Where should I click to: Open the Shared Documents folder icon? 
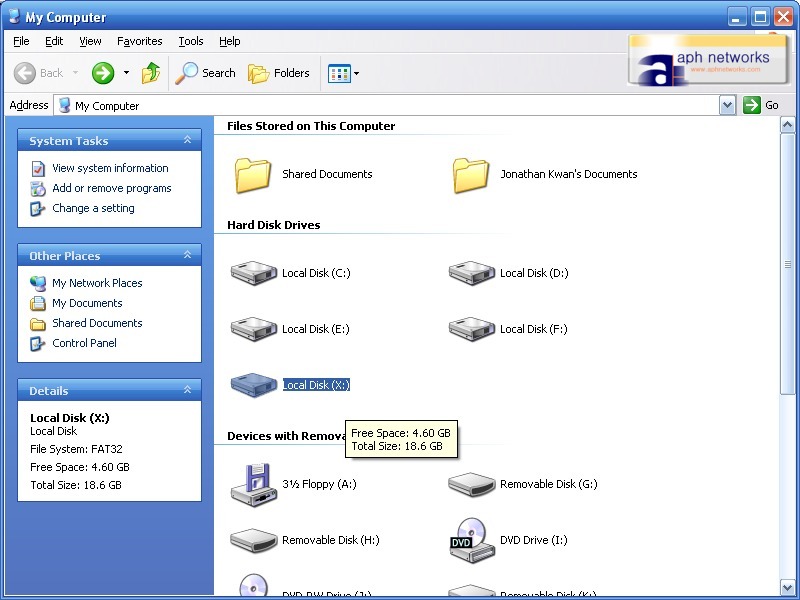(254, 174)
